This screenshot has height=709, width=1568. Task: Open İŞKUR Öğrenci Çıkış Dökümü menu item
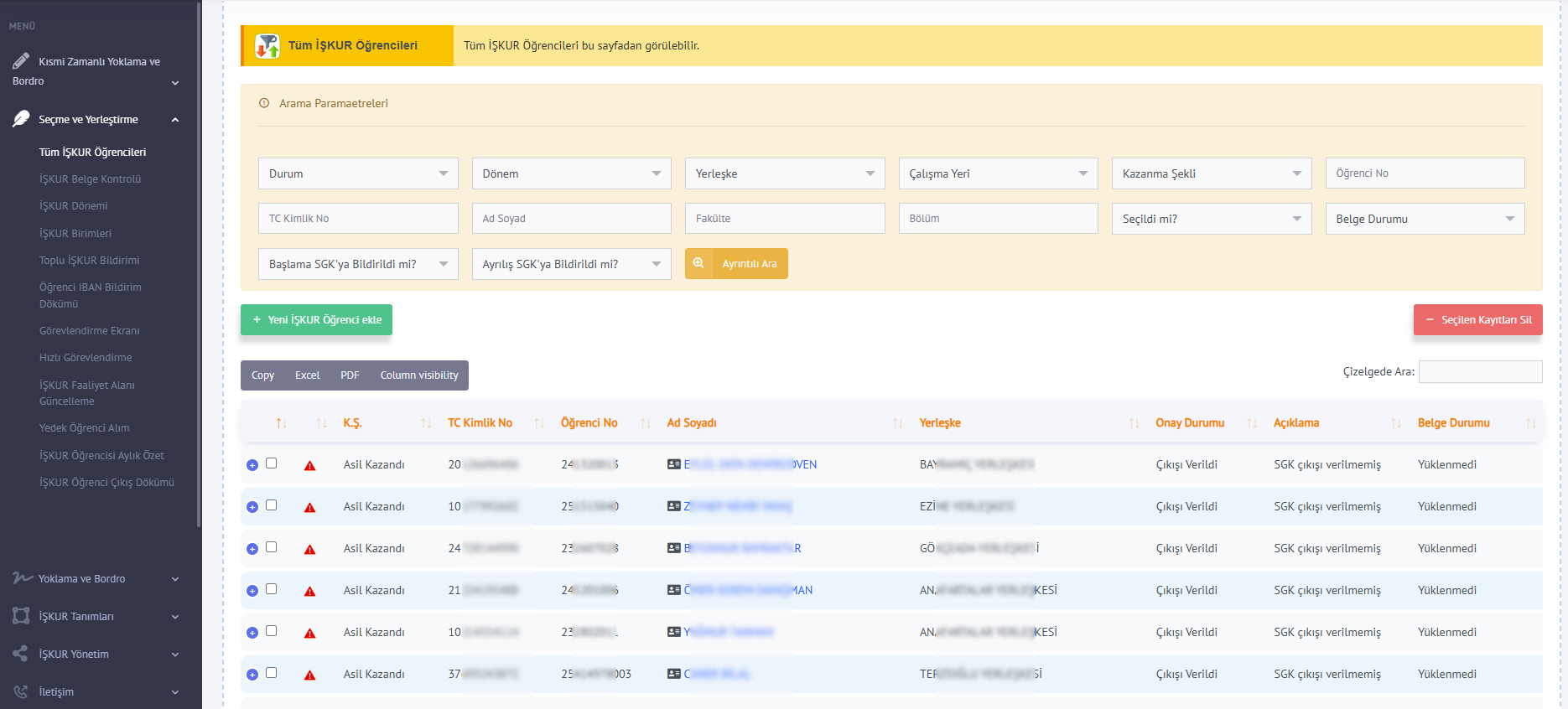point(106,483)
